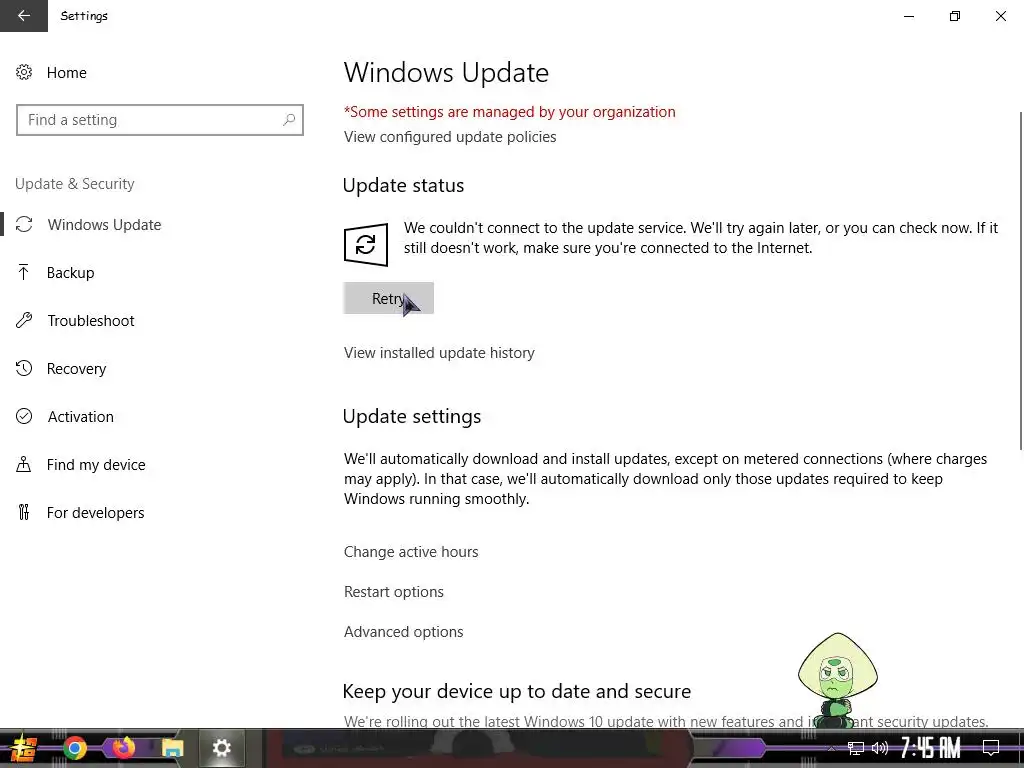Viewport: 1024px width, 768px height.
Task: Select Windows Update in sidebar
Action: 104,225
